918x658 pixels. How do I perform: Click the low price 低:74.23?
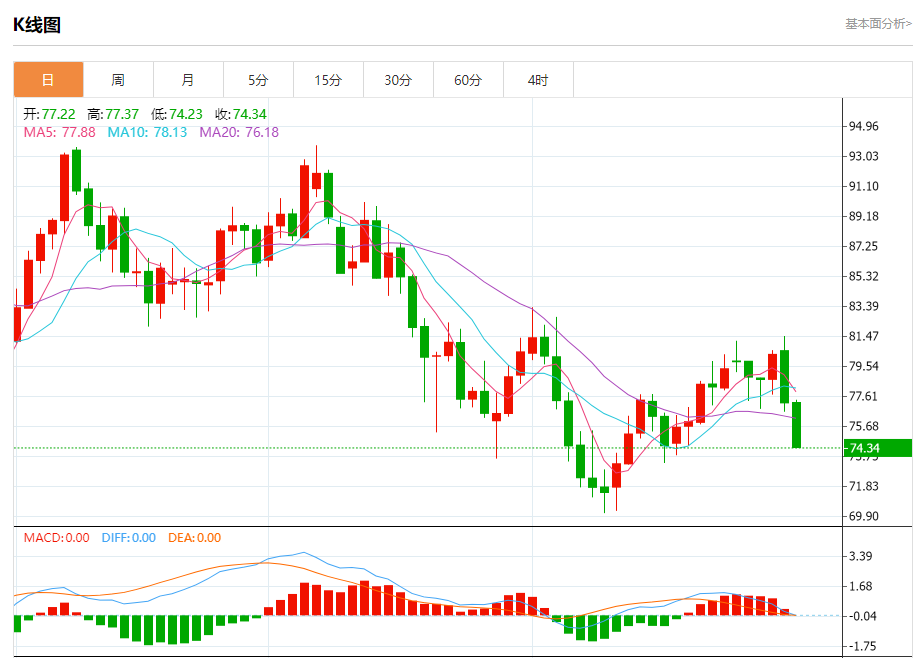177,114
